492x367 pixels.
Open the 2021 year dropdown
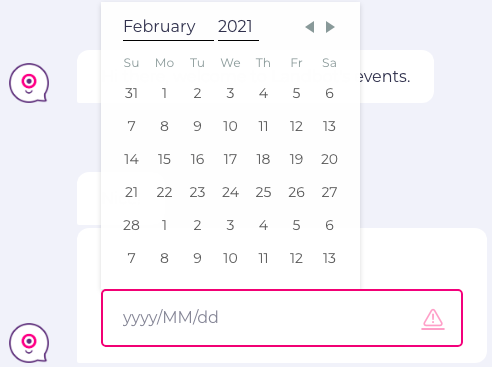coord(238,27)
